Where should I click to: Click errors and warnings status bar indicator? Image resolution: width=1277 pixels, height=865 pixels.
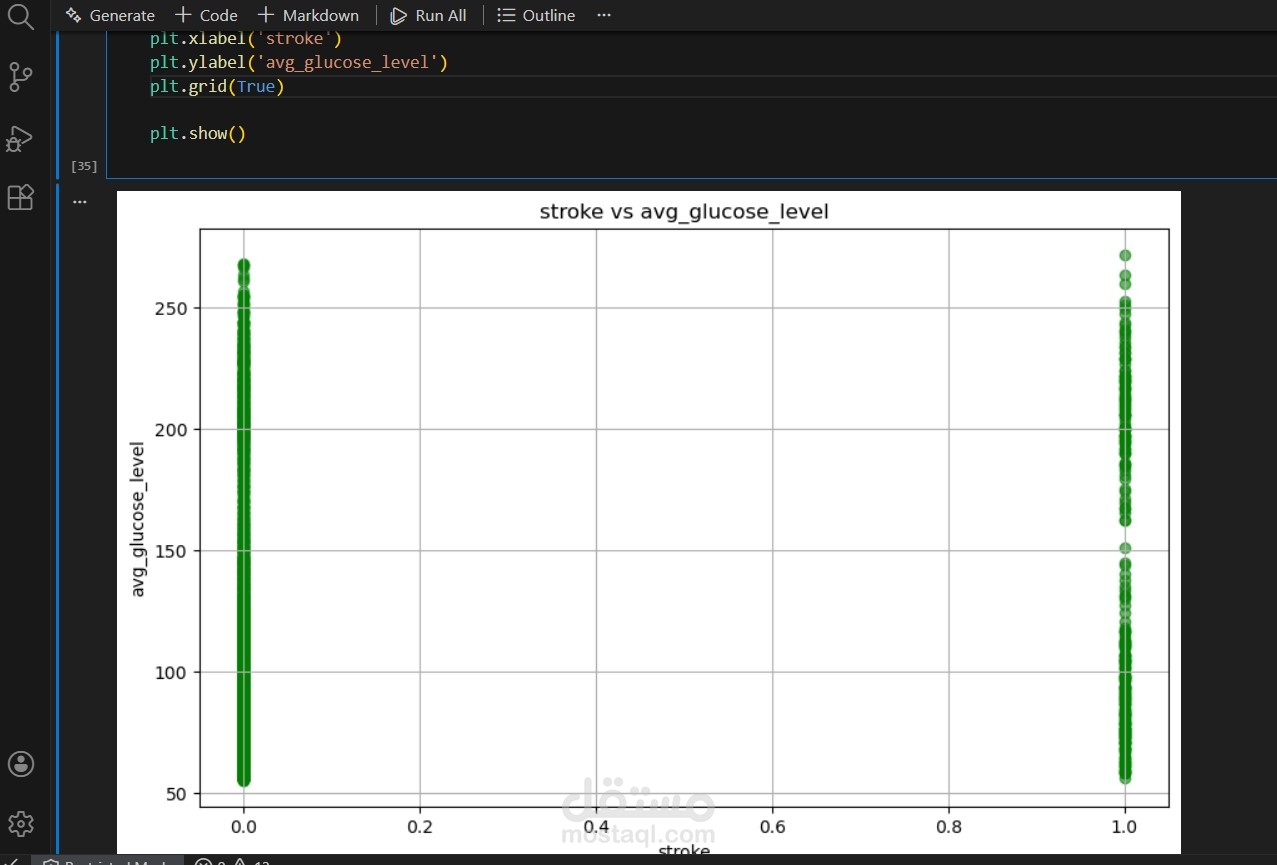tap(232, 861)
